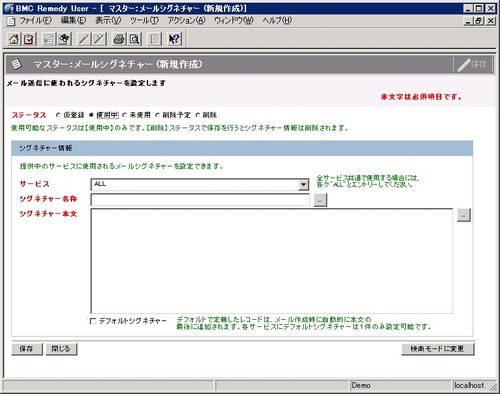The image size is (500, 394).
Task: Open the アクション(A) menu
Action: [x=186, y=21]
